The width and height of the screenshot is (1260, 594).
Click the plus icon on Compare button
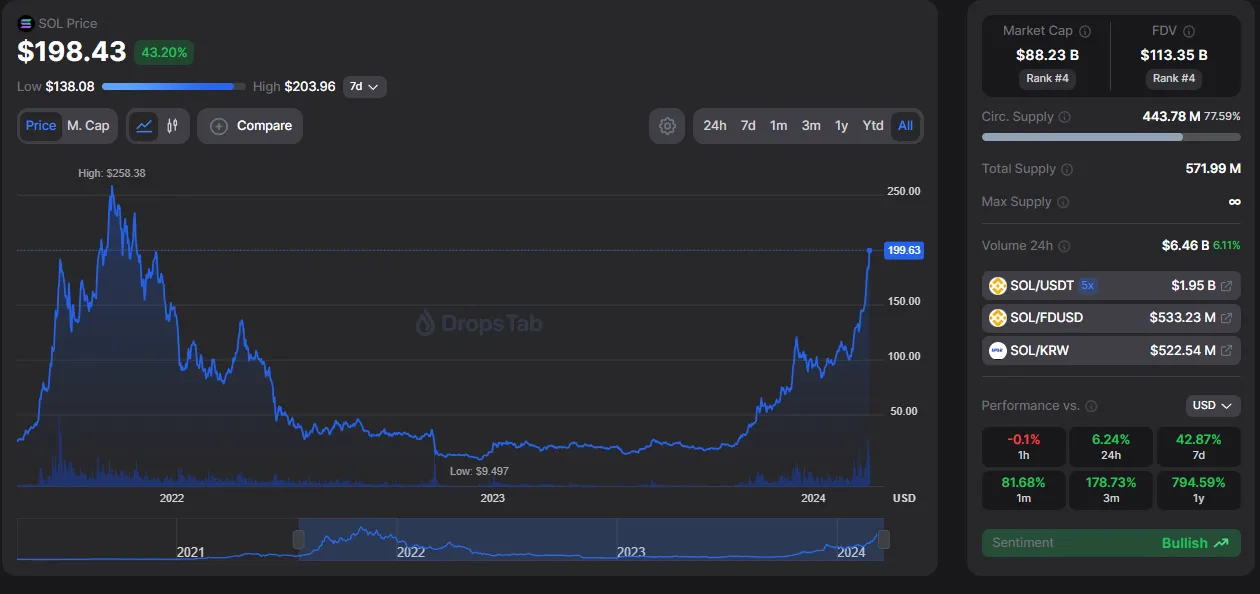point(219,126)
